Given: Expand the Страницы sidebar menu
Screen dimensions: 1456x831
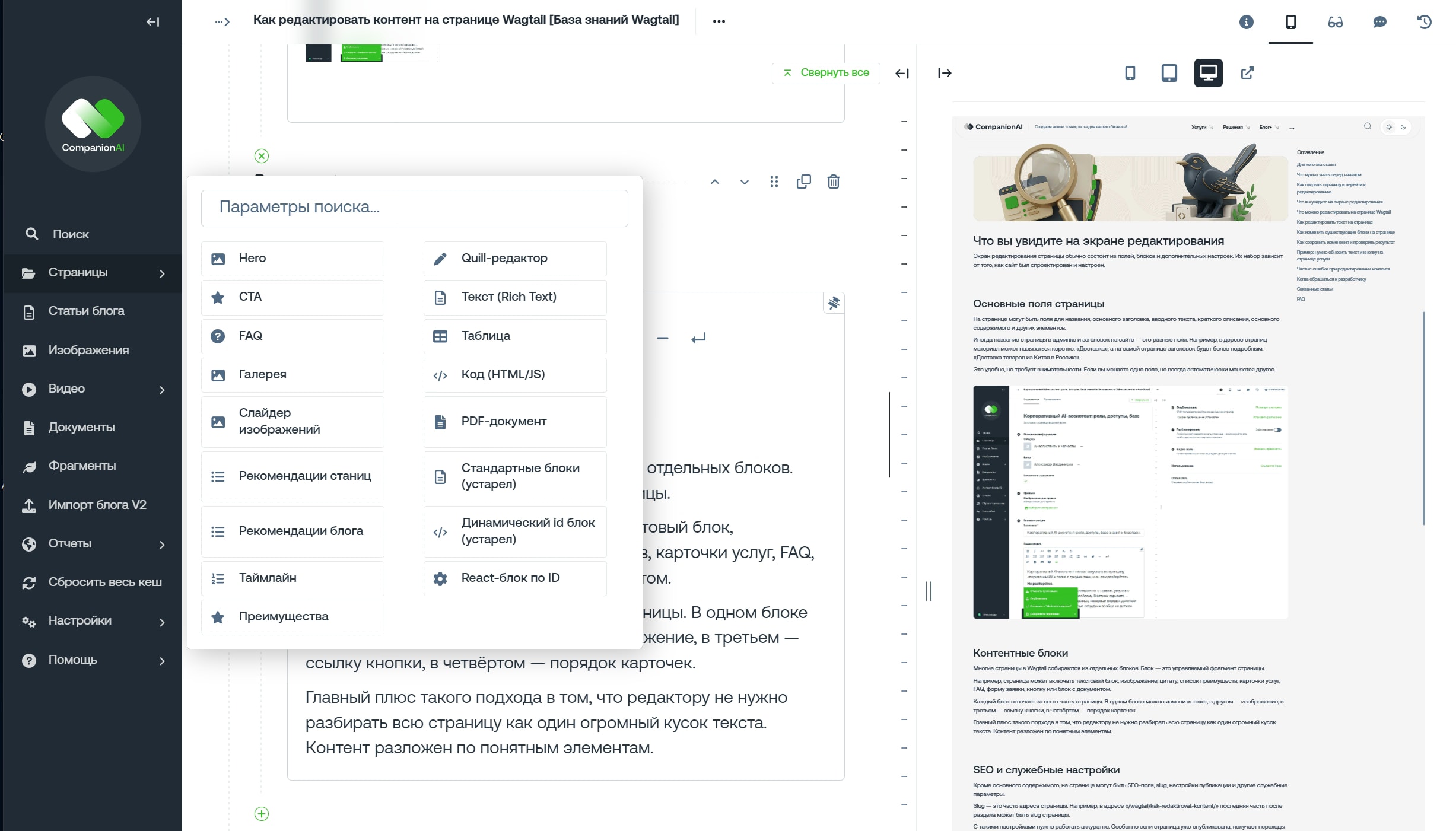Looking at the screenshot, I should tap(93, 273).
